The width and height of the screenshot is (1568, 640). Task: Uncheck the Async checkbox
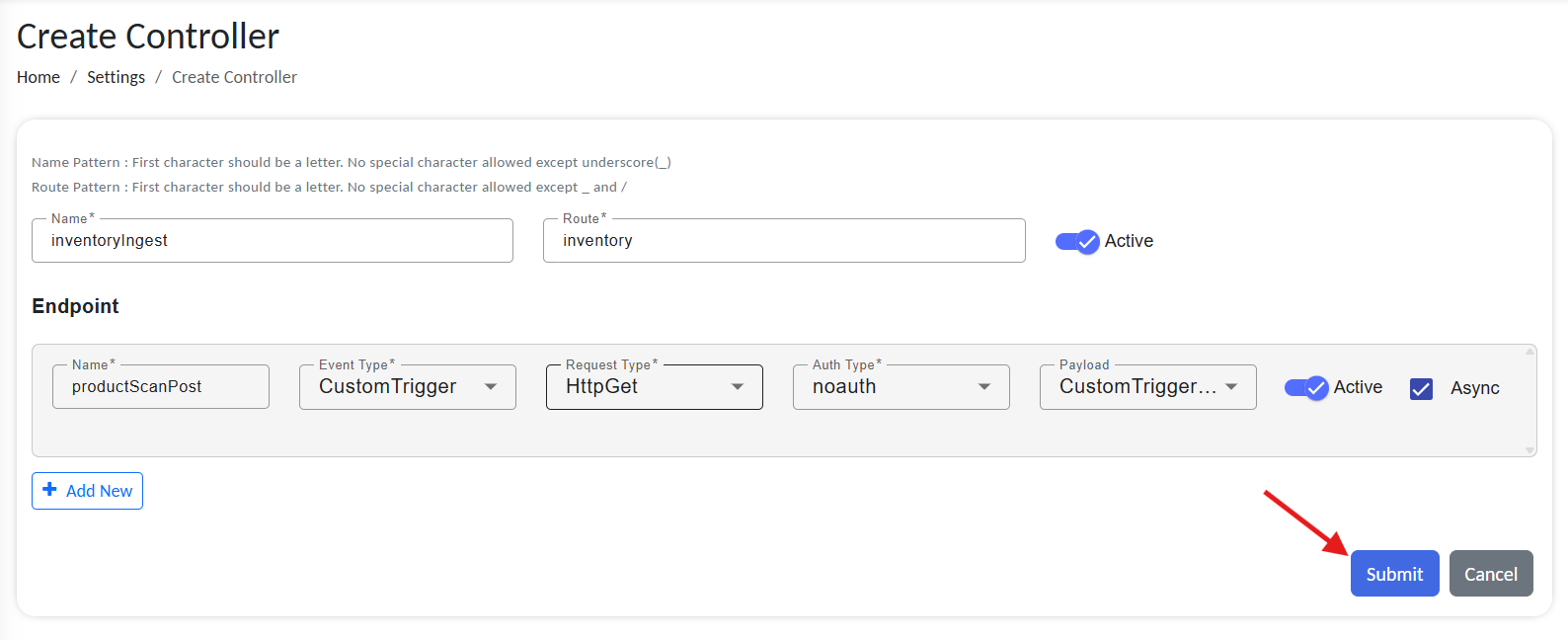pyautogui.click(x=1421, y=388)
